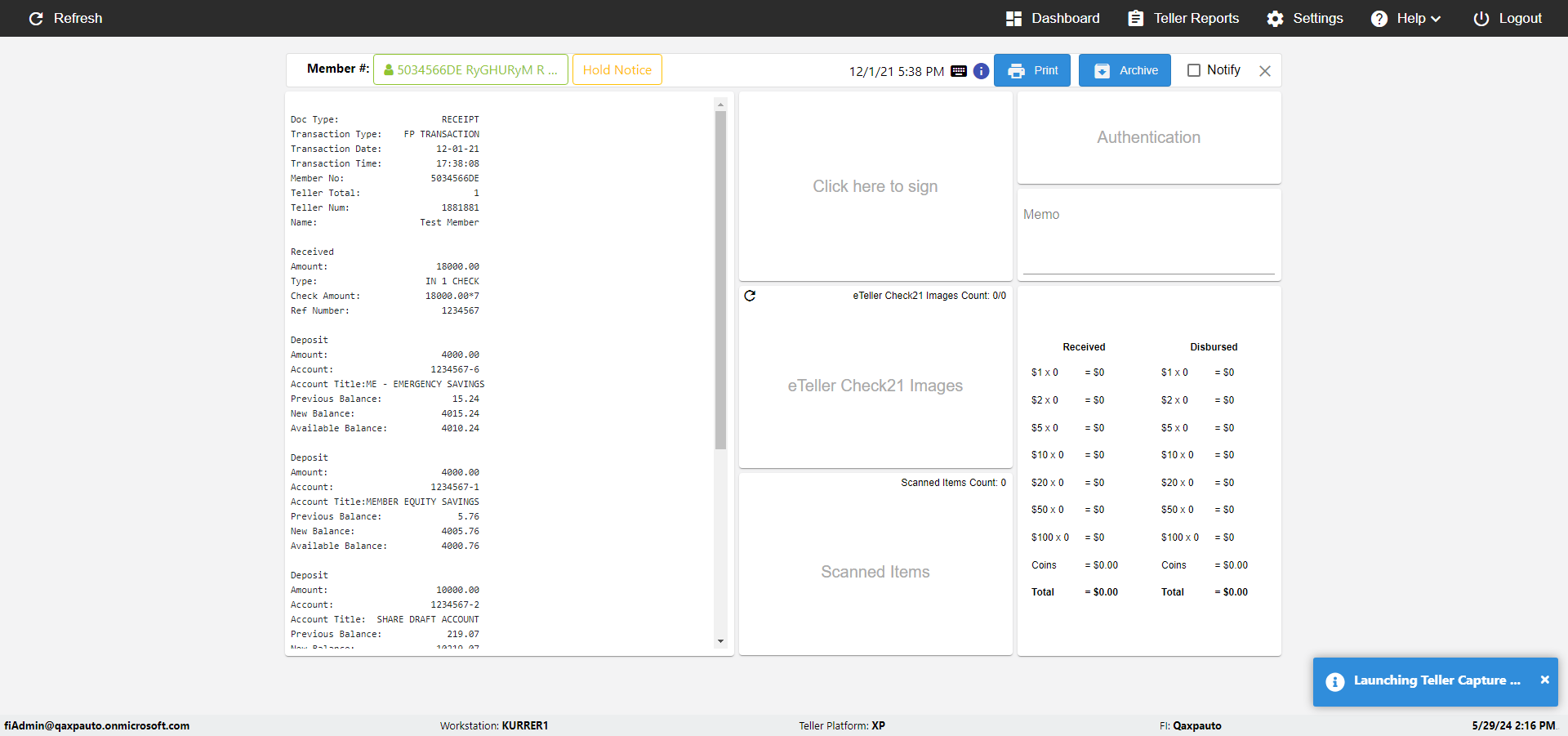The width and height of the screenshot is (1568, 736).
Task: Click Received '$100 x 0' row
Action: [x=1068, y=538]
